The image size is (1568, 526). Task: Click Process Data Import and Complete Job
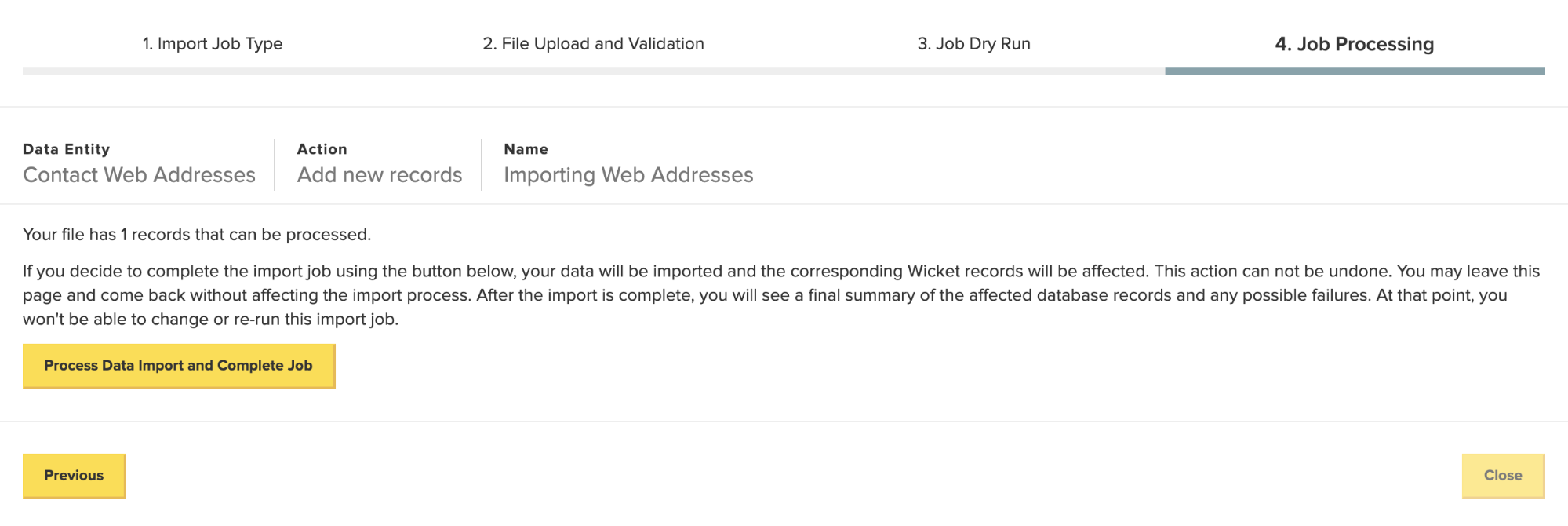click(179, 366)
